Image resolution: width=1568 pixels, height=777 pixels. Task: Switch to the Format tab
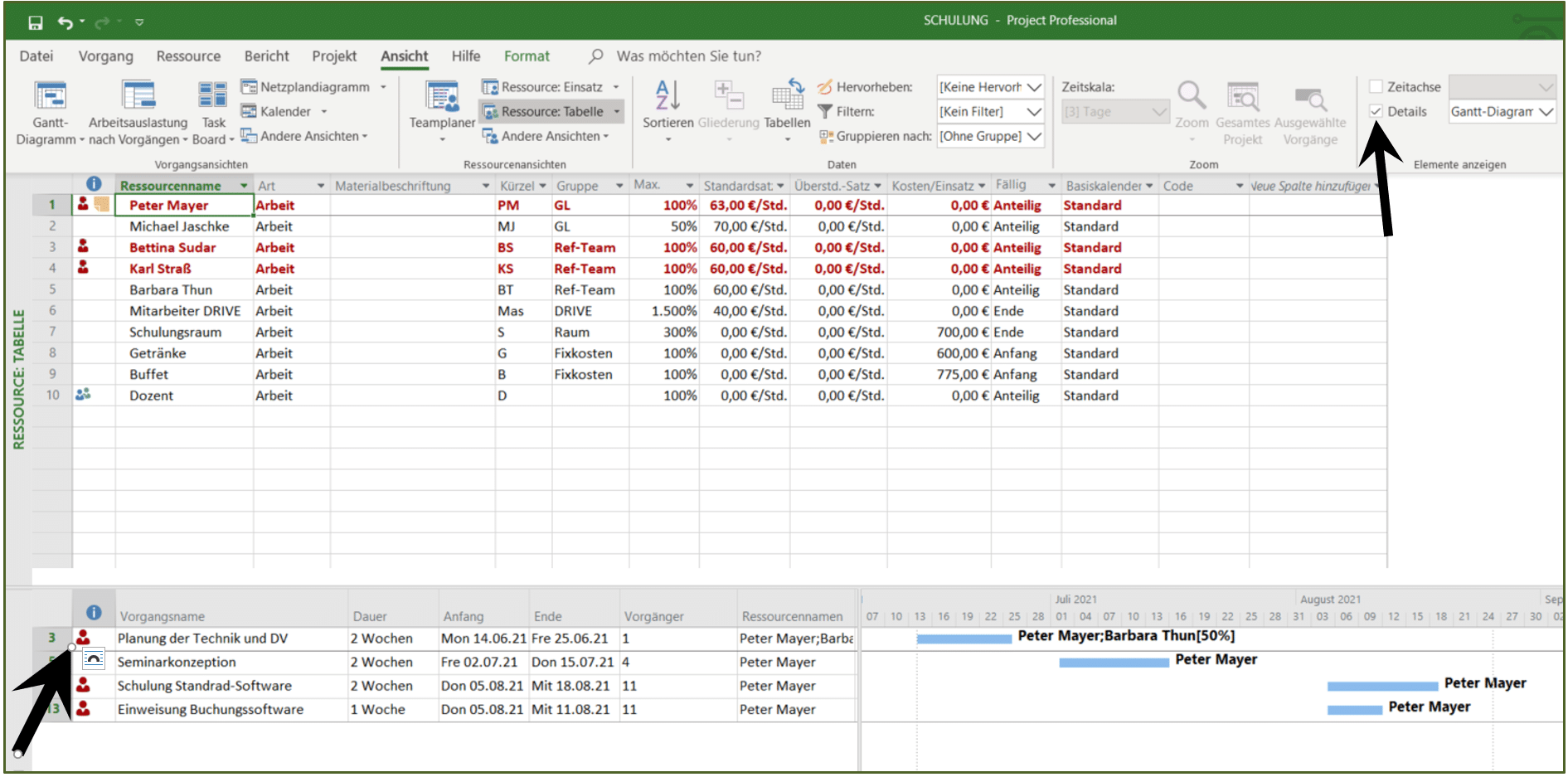[x=527, y=56]
